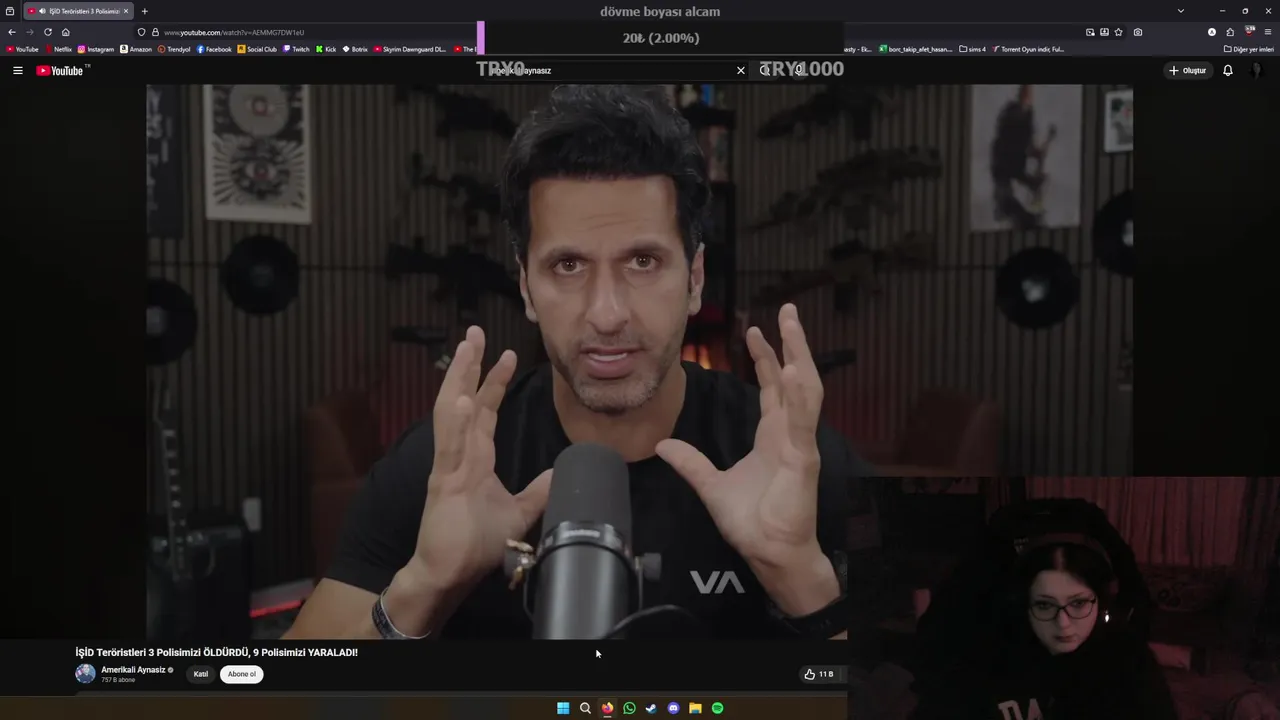This screenshot has width=1280, height=720.
Task: View site padlock security info
Action: click(155, 32)
